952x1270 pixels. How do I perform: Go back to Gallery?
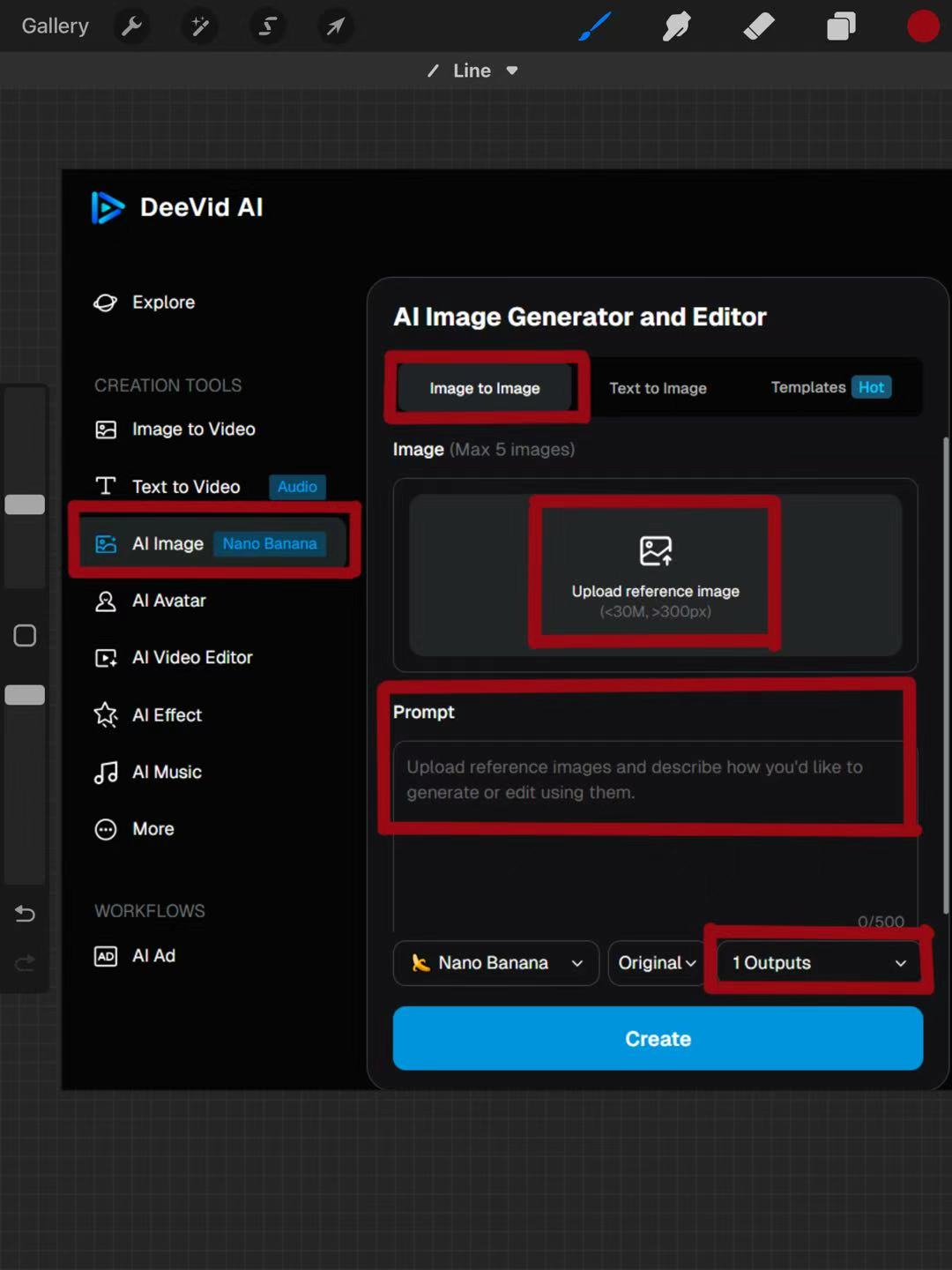click(x=55, y=26)
